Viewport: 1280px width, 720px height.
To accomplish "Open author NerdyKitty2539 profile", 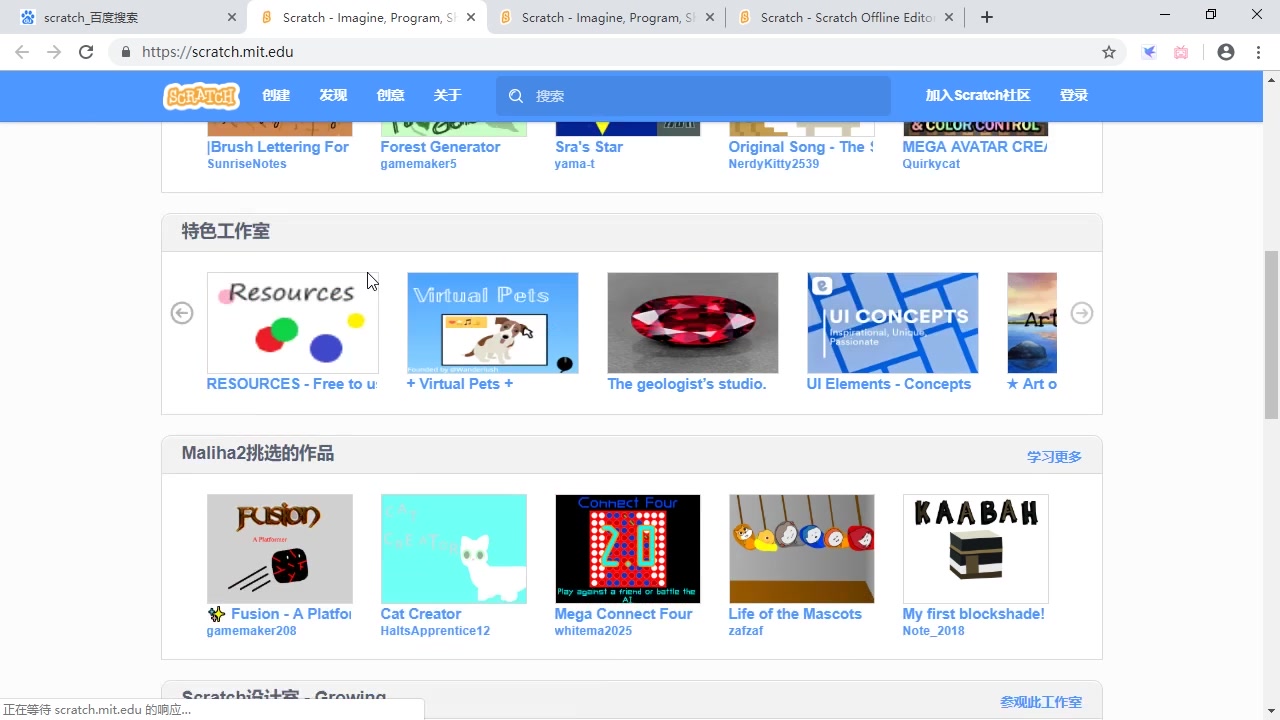I will pyautogui.click(x=774, y=164).
